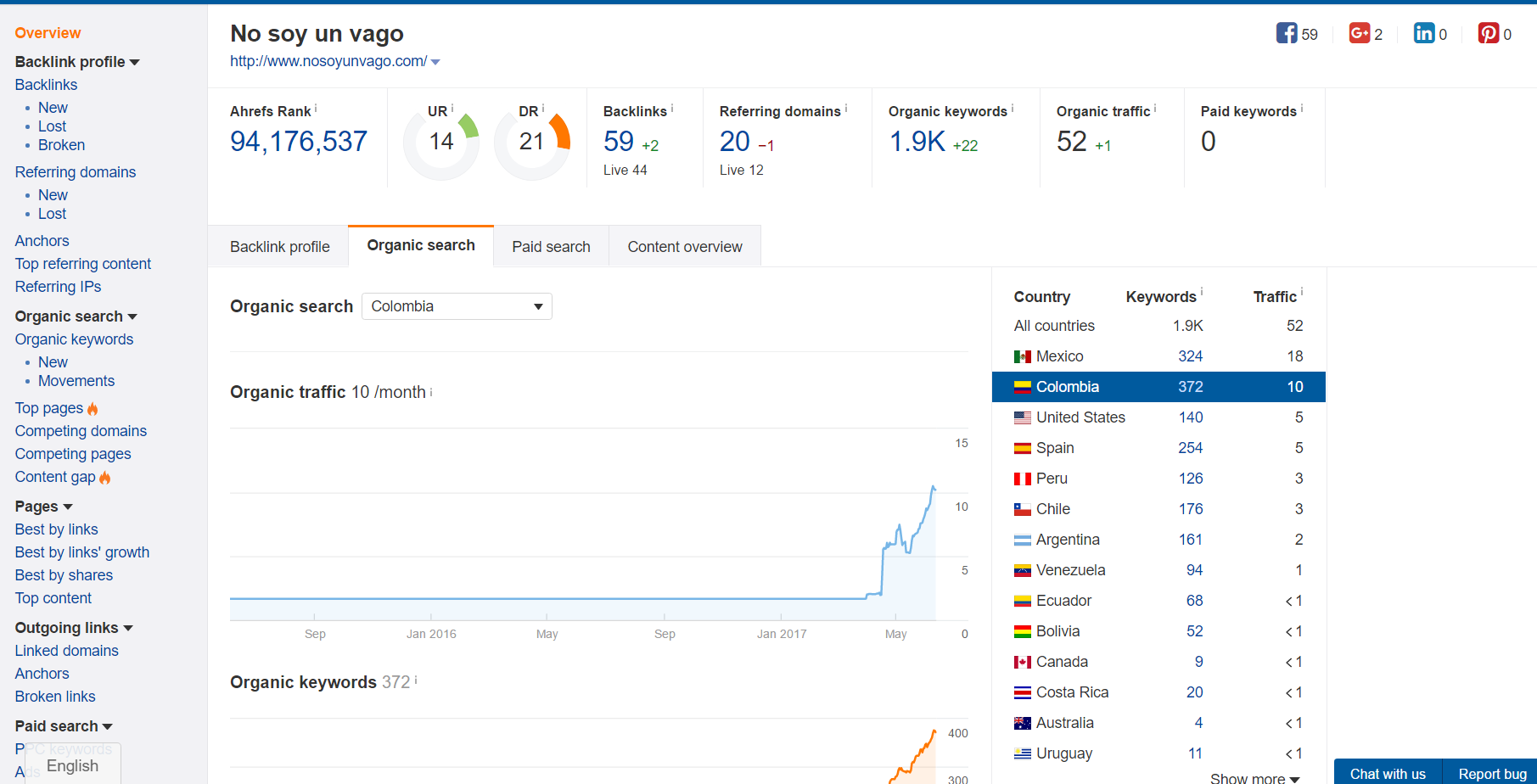Select the Organic search tab
The height and width of the screenshot is (784, 1537).
point(421,245)
